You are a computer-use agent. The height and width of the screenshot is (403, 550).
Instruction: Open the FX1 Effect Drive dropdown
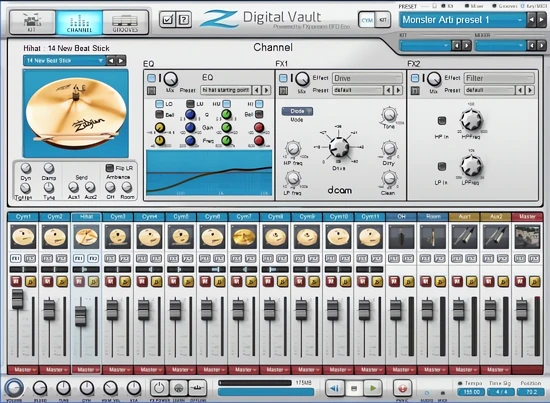tap(367, 78)
